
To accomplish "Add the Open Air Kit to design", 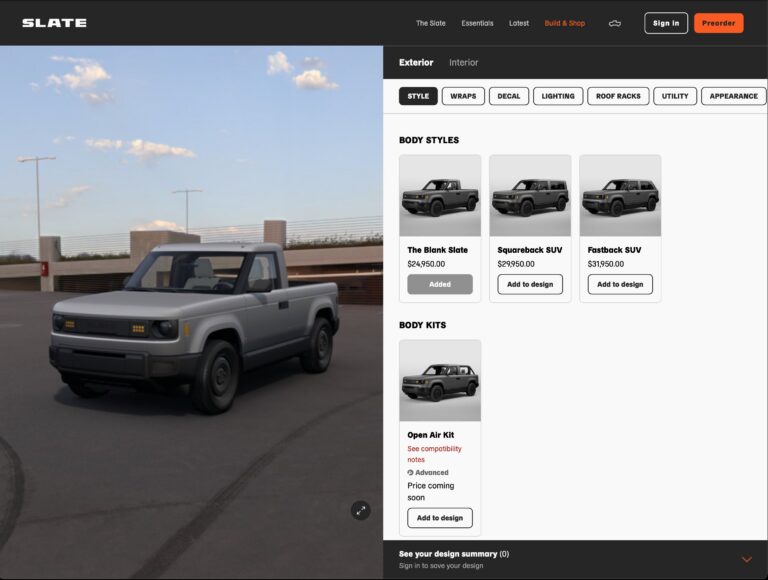I will (x=440, y=518).
